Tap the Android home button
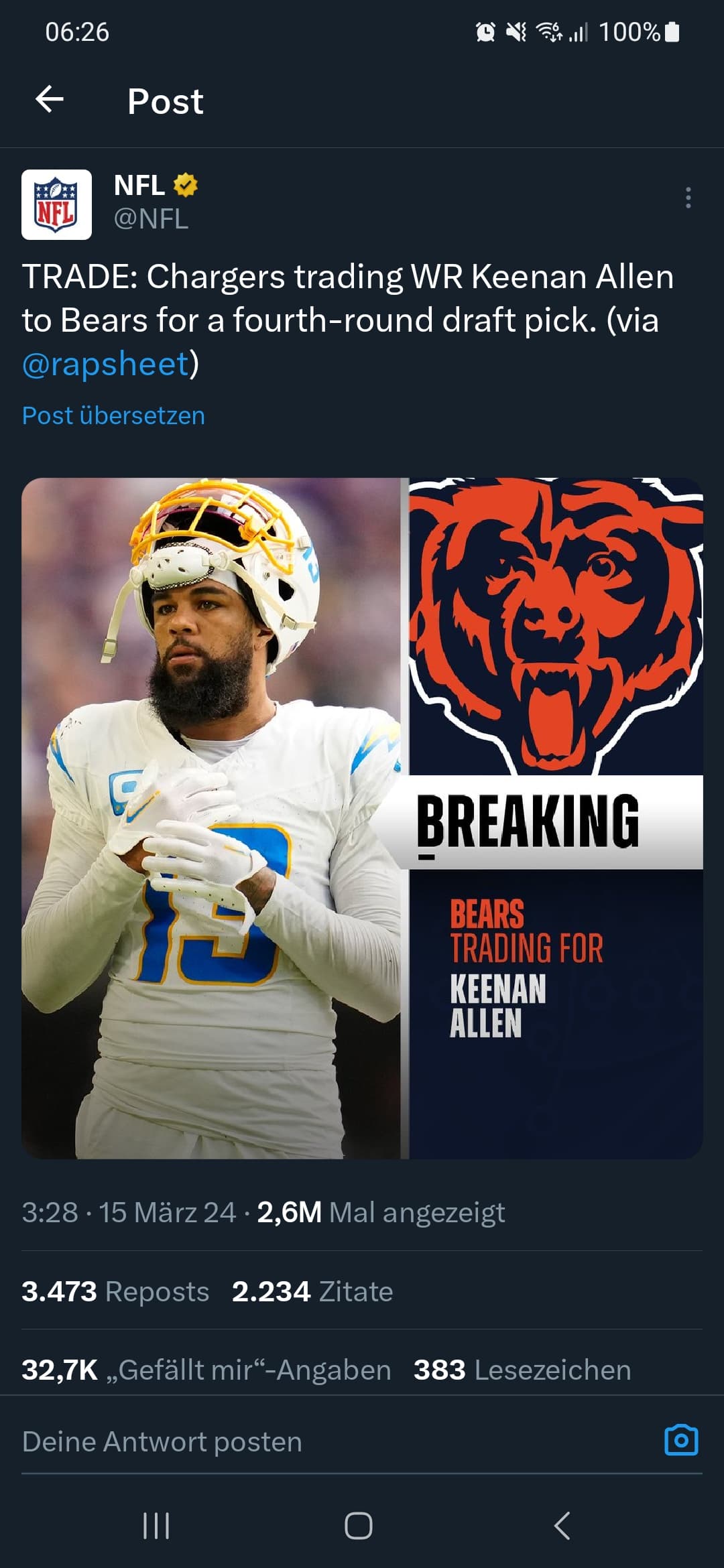724x1568 pixels. click(359, 1526)
